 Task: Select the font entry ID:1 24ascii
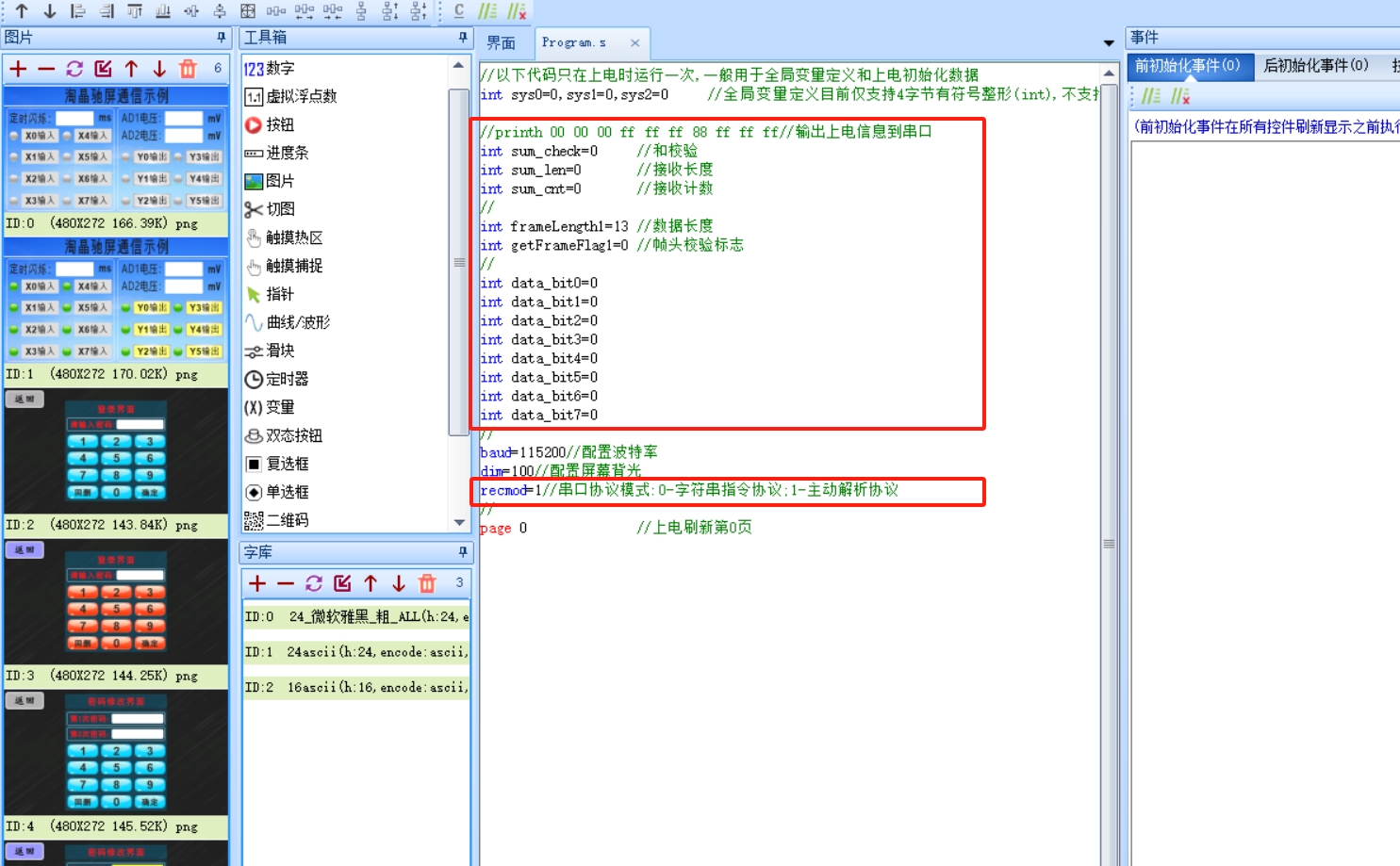click(356, 652)
